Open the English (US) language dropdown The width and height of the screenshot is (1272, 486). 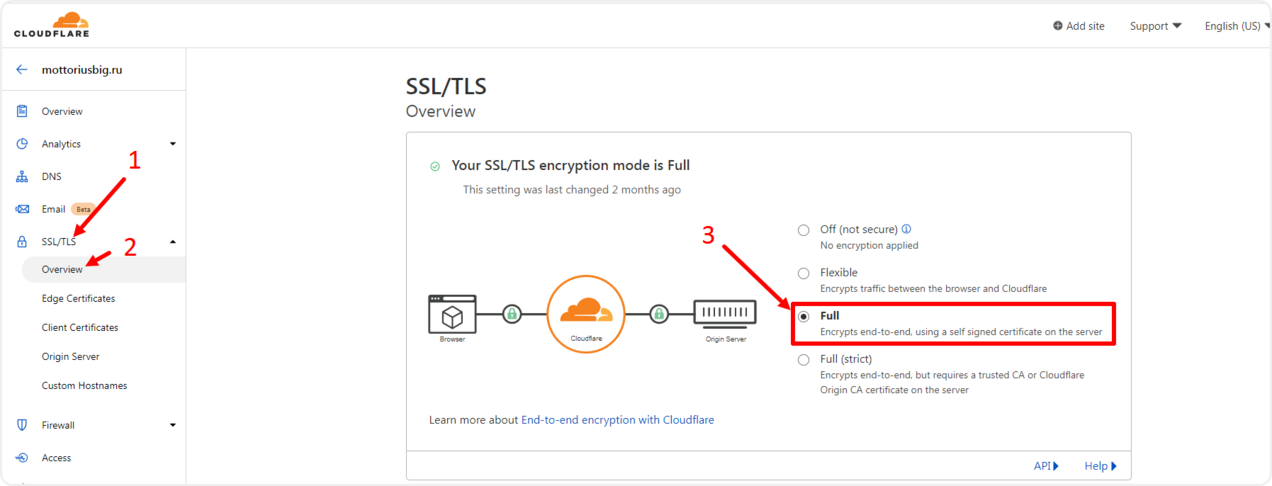1238,26
